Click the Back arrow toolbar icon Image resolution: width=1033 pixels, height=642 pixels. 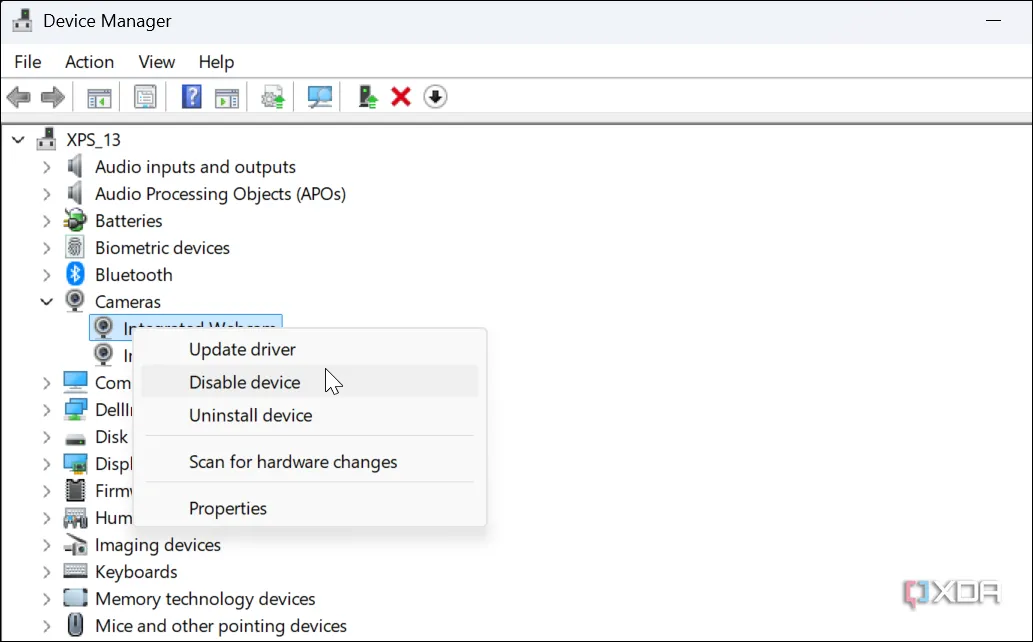tap(18, 98)
